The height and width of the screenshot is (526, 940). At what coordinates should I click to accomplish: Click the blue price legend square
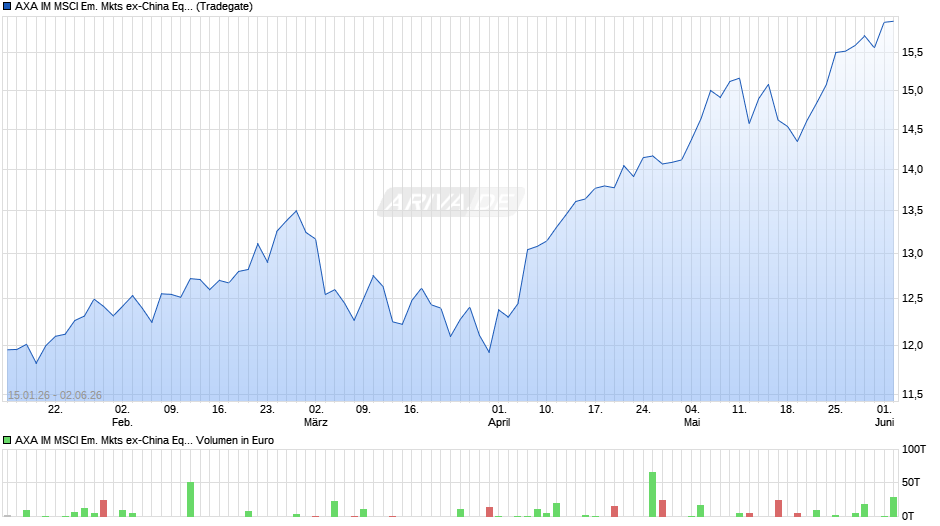tap(7, 7)
